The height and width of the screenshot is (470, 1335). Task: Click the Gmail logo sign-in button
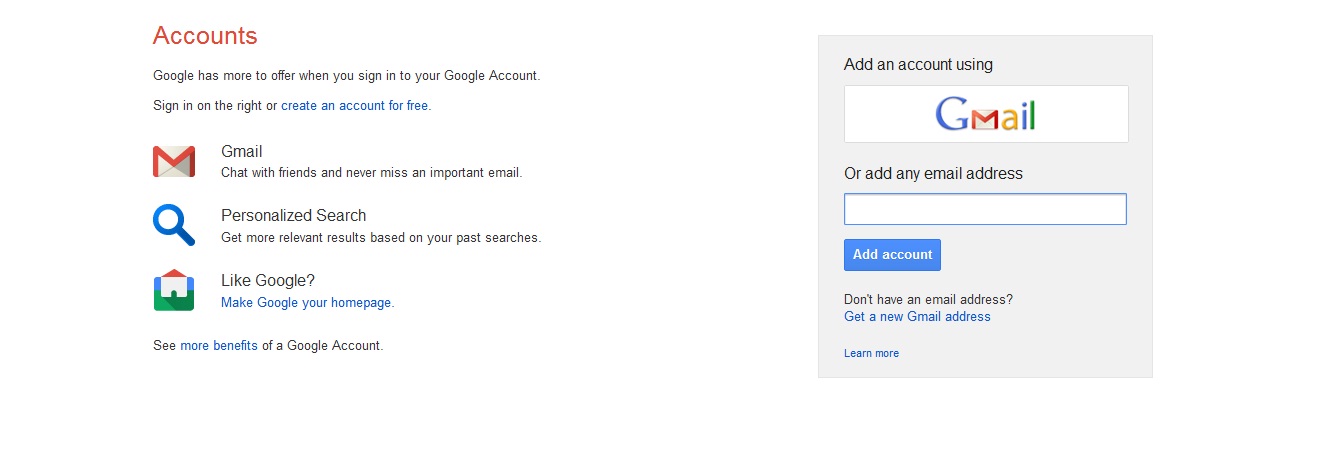tap(986, 114)
